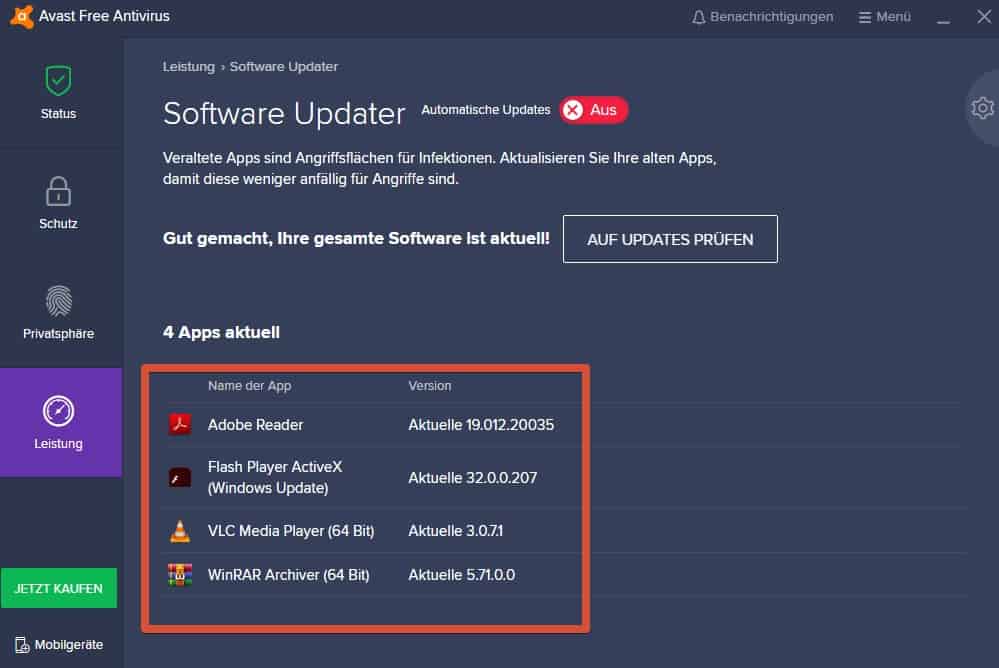This screenshot has width=999, height=668.
Task: Open the Schutz padlock section
Action: coord(58,191)
